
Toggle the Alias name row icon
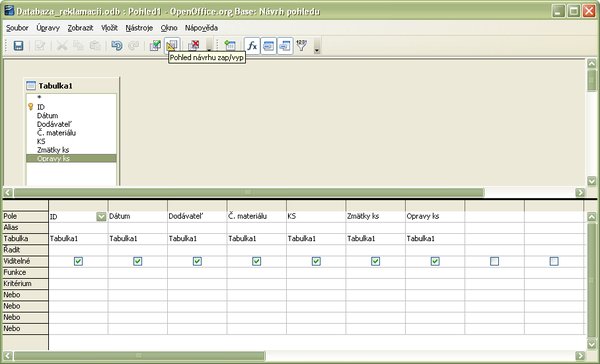[285, 46]
